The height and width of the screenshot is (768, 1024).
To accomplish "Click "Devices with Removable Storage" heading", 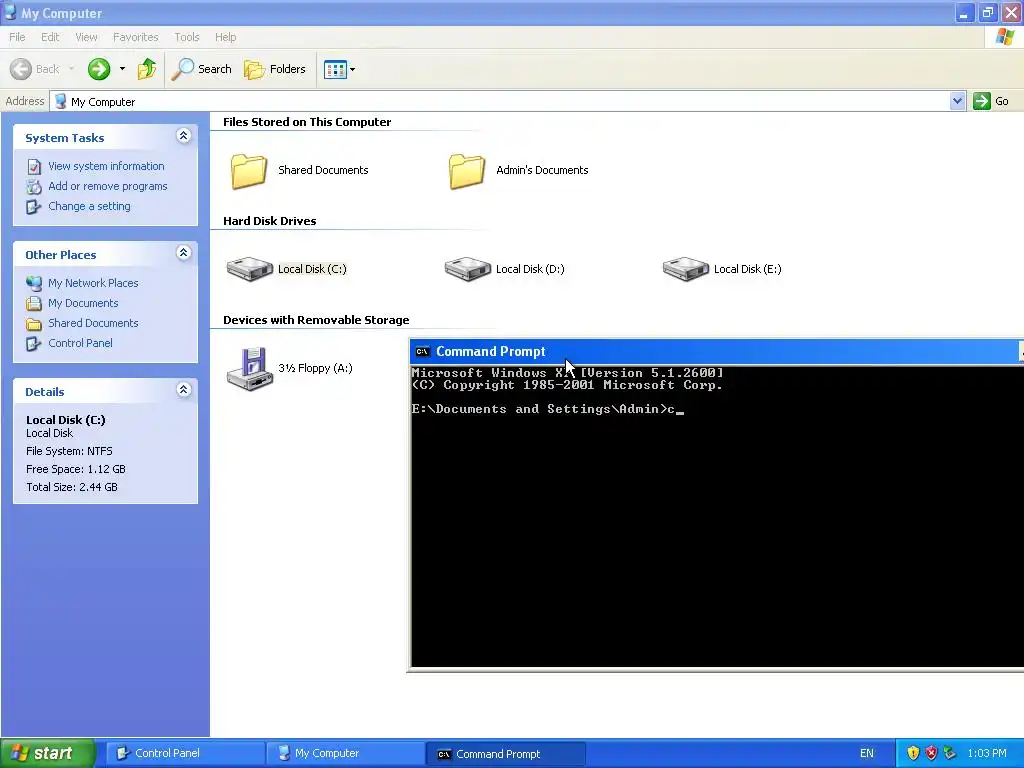I will (316, 320).
